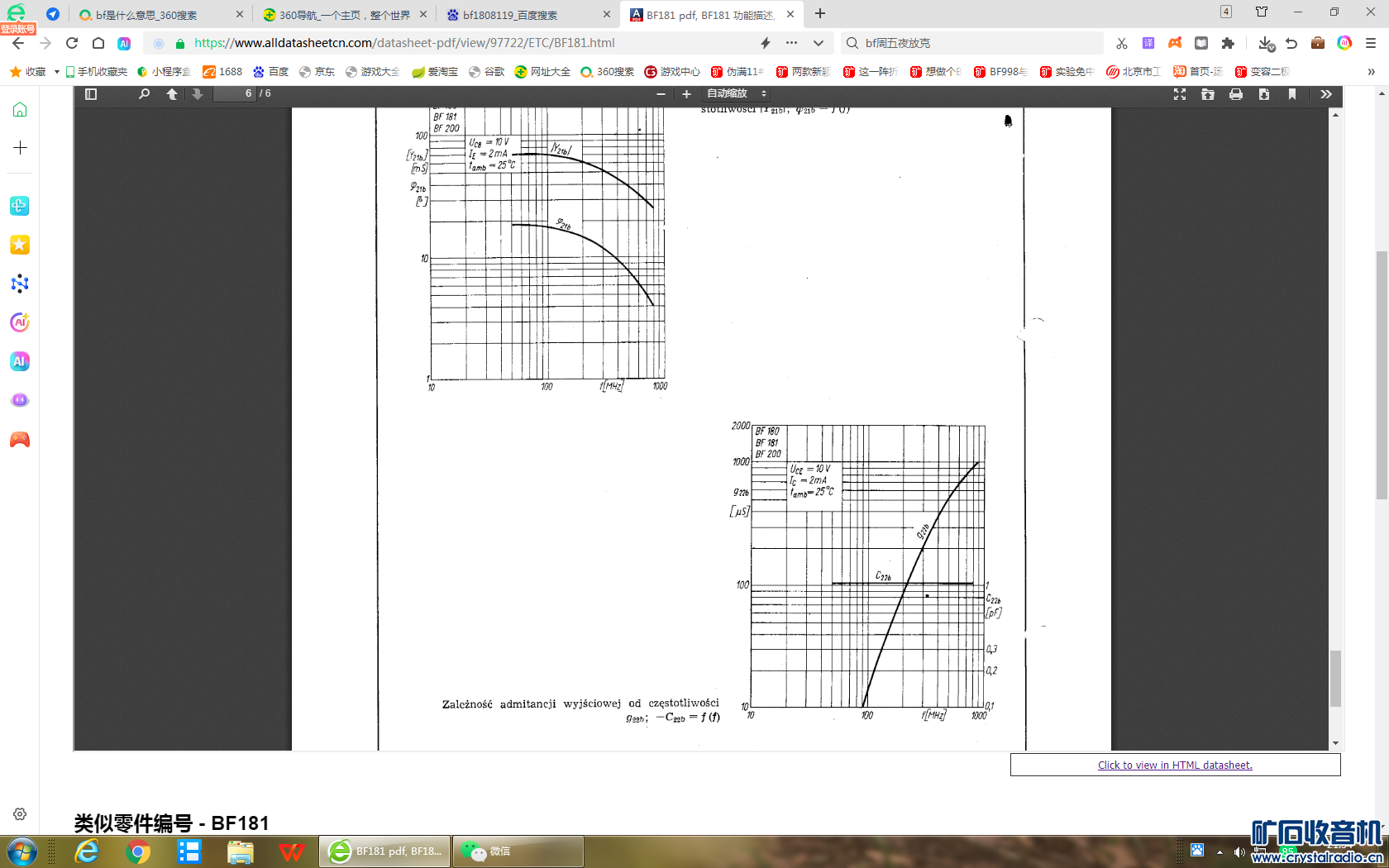Image resolution: width=1389 pixels, height=868 pixels.
Task: Open the 百度 bookmark
Action: tap(271, 72)
